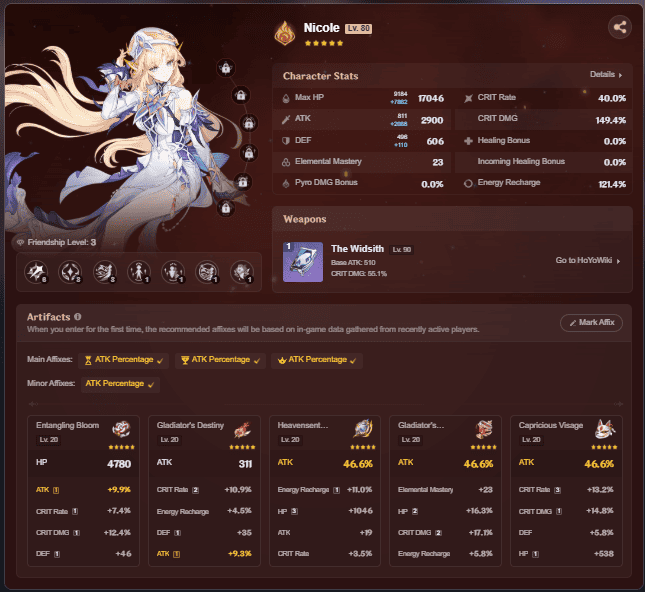Click Heavensent Energy Recharge +11.0% substat

pyautogui.click(x=325, y=490)
